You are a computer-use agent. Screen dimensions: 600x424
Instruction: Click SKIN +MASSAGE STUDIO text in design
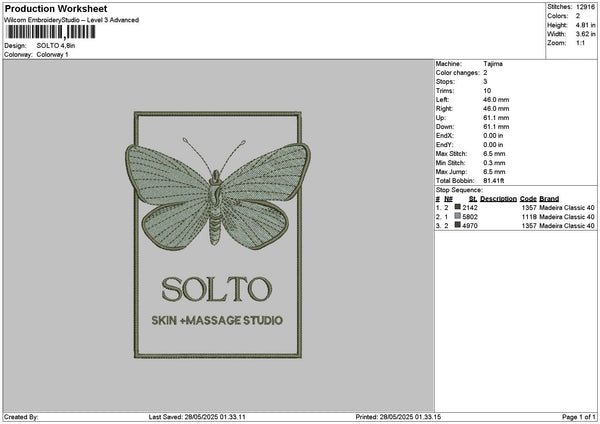[215, 321]
